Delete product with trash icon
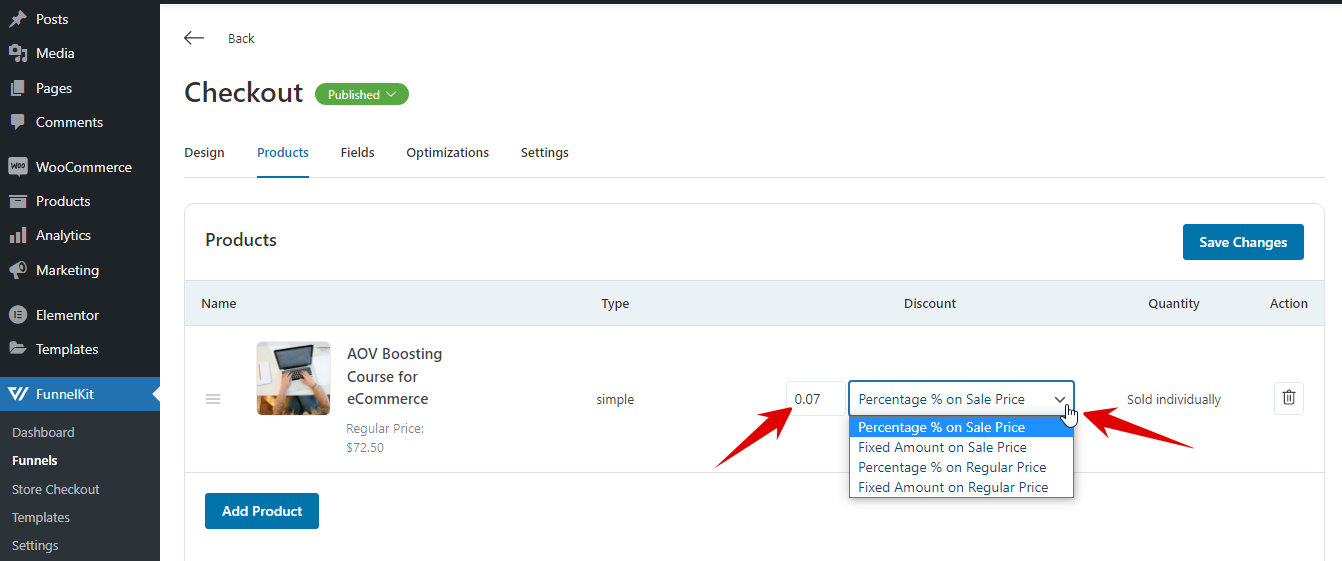The width and height of the screenshot is (1342, 561). click(1289, 398)
